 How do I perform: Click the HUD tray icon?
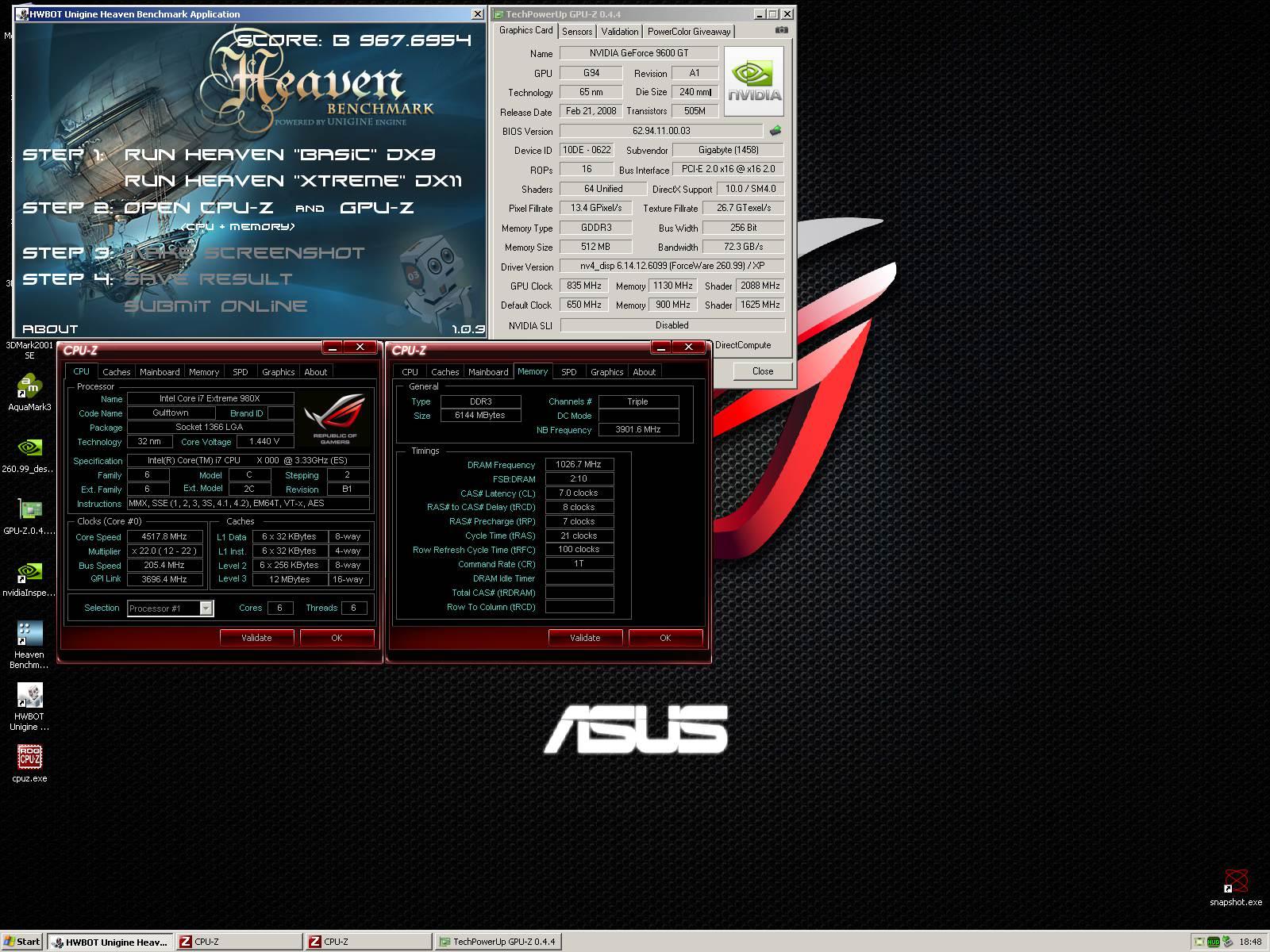click(x=1213, y=942)
